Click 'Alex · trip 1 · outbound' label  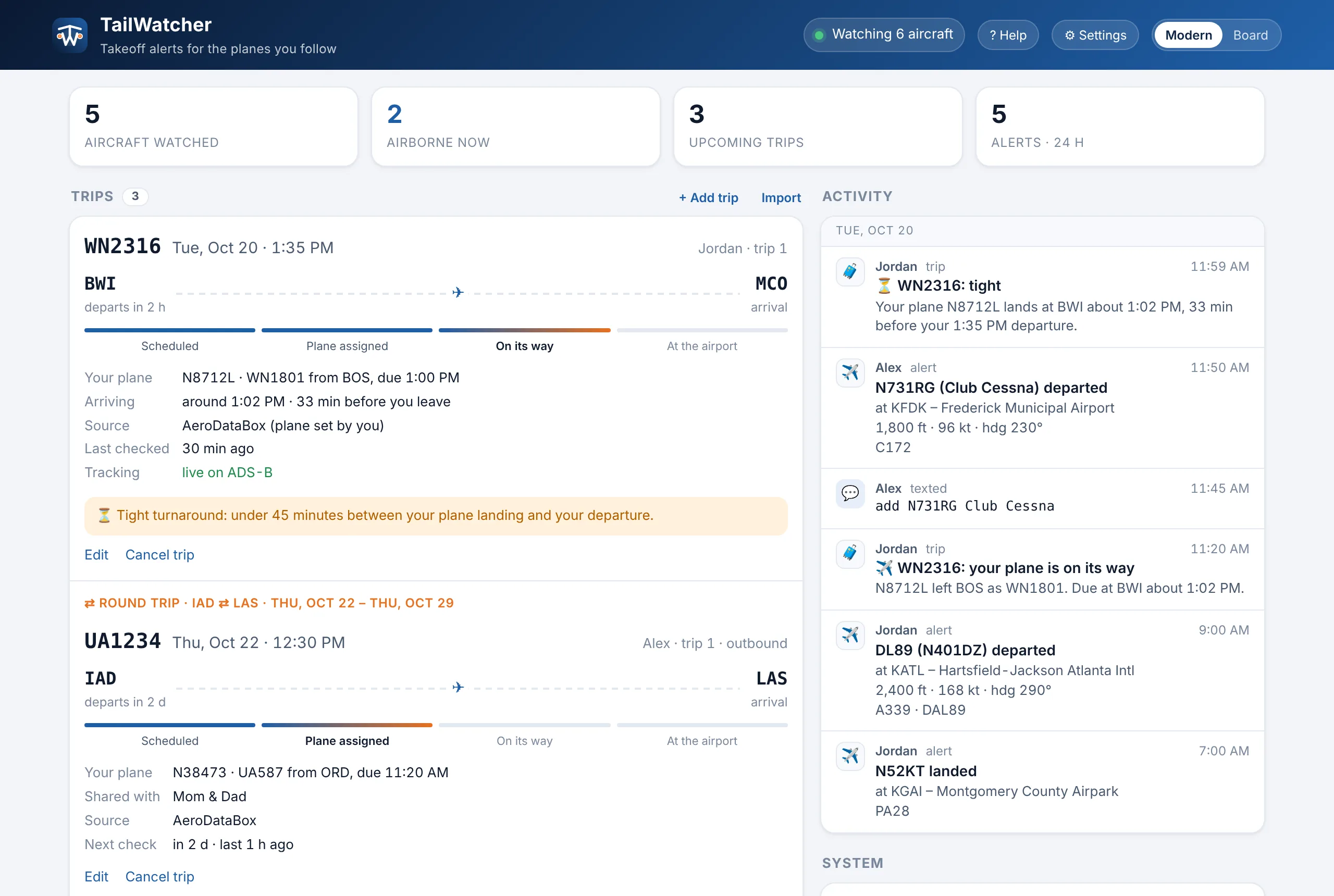(x=715, y=643)
